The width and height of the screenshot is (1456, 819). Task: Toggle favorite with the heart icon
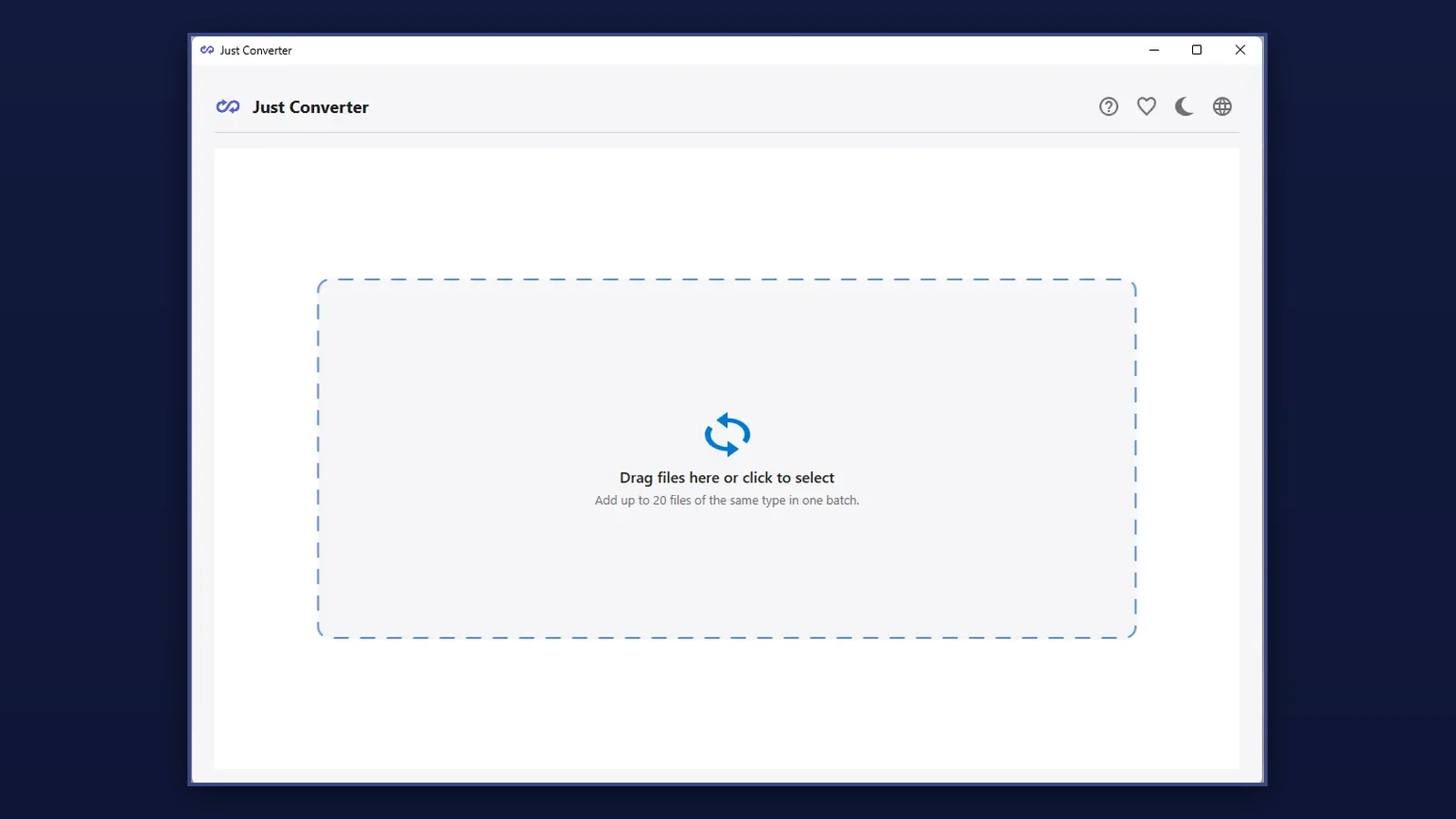point(1146,106)
